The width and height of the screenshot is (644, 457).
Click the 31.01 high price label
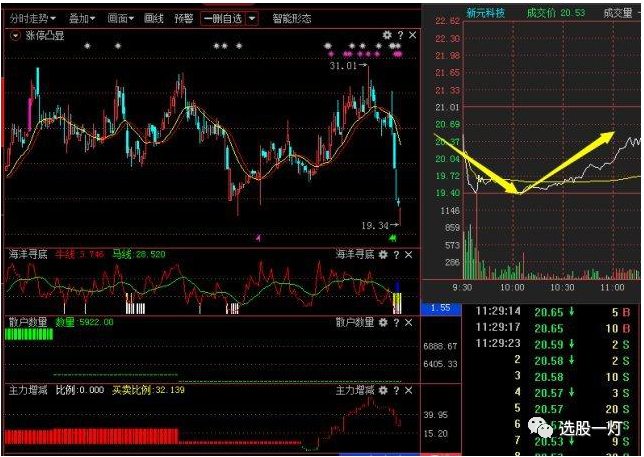343,66
